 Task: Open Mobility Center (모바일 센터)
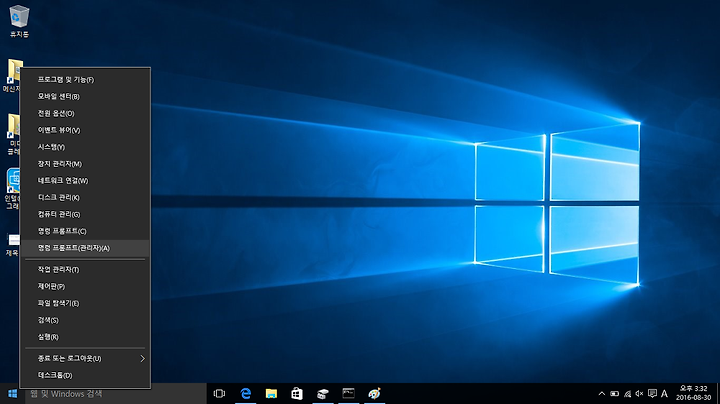(x=85, y=96)
